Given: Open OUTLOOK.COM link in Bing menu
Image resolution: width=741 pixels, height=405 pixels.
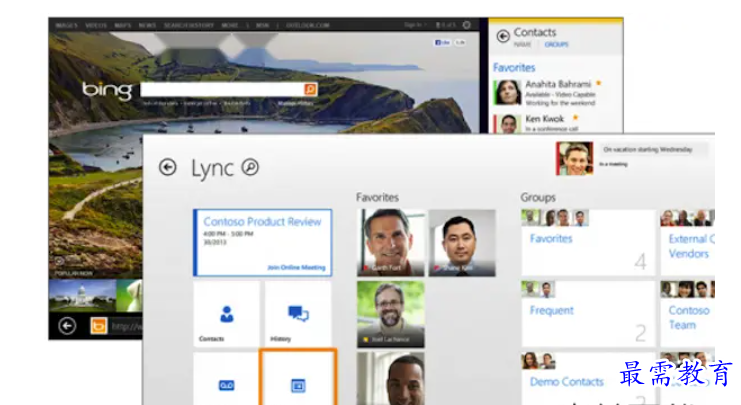Looking at the screenshot, I should tap(308, 26).
